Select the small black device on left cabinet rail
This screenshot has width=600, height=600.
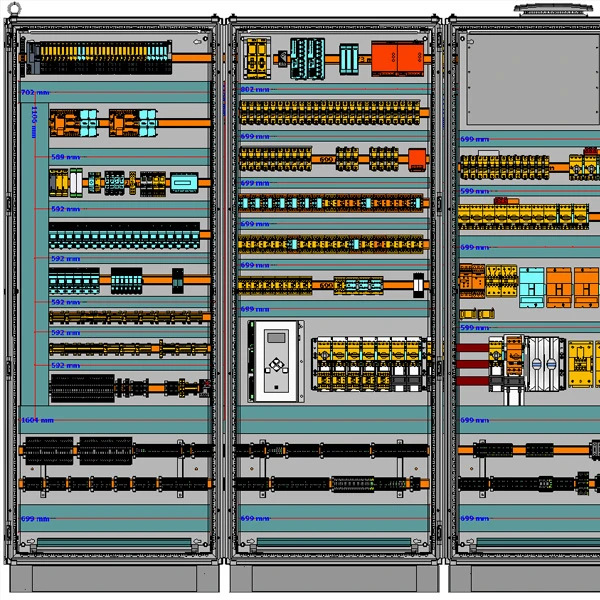177,280
